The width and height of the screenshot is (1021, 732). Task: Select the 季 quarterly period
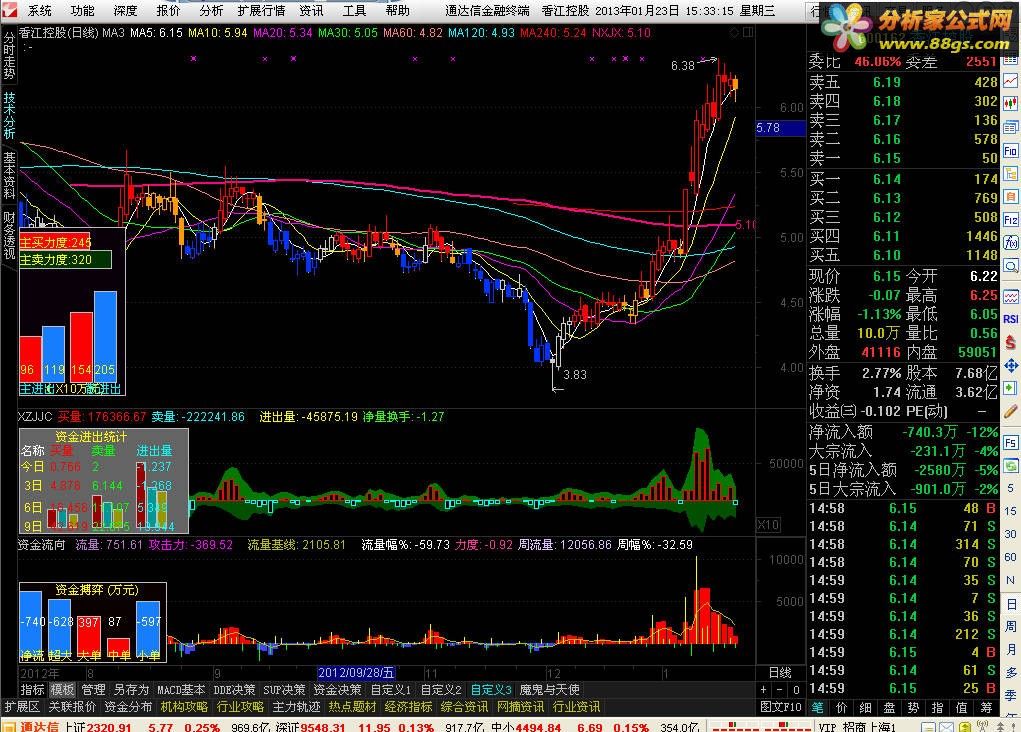click(x=1011, y=695)
